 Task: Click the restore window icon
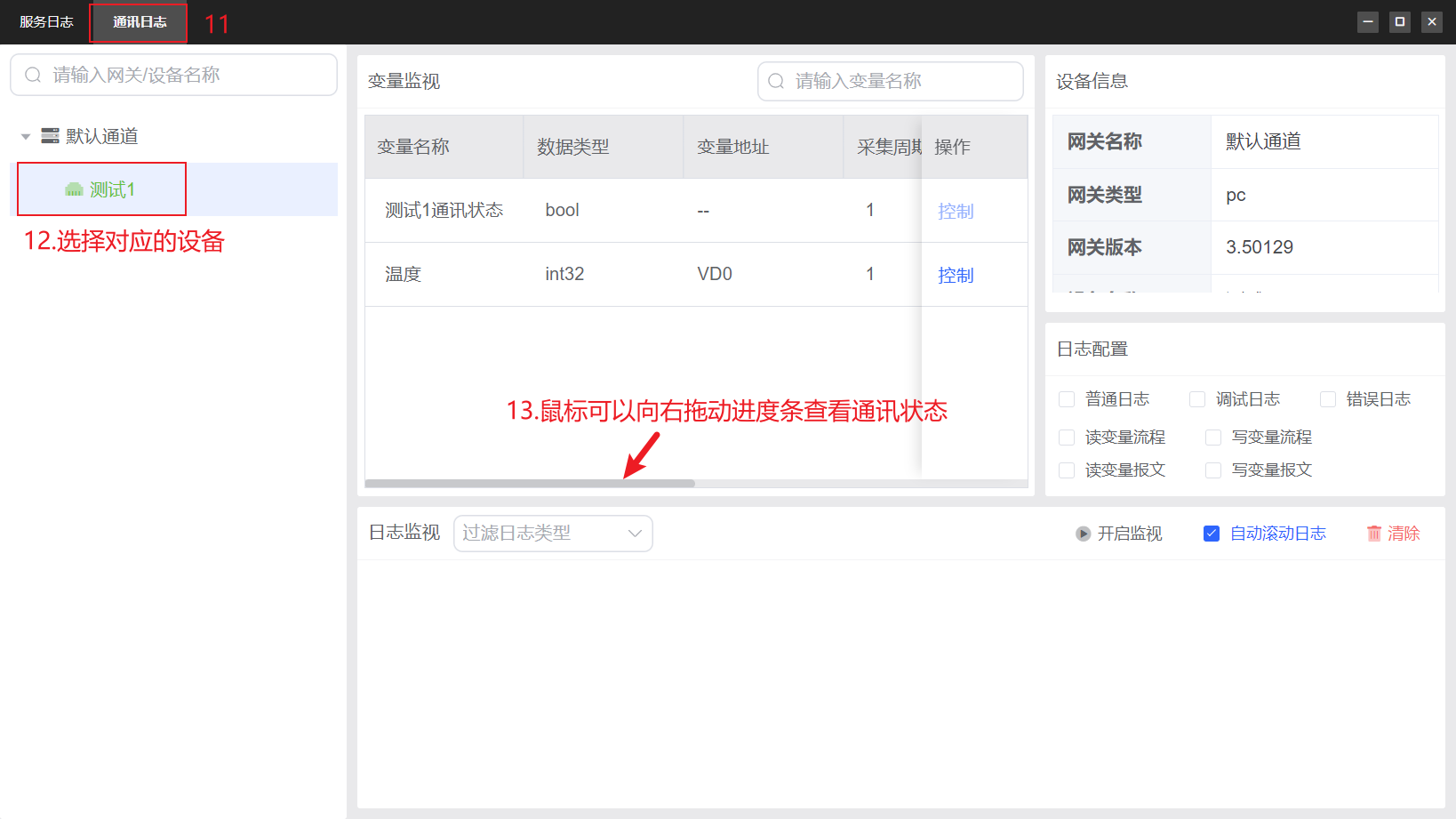pos(1399,20)
